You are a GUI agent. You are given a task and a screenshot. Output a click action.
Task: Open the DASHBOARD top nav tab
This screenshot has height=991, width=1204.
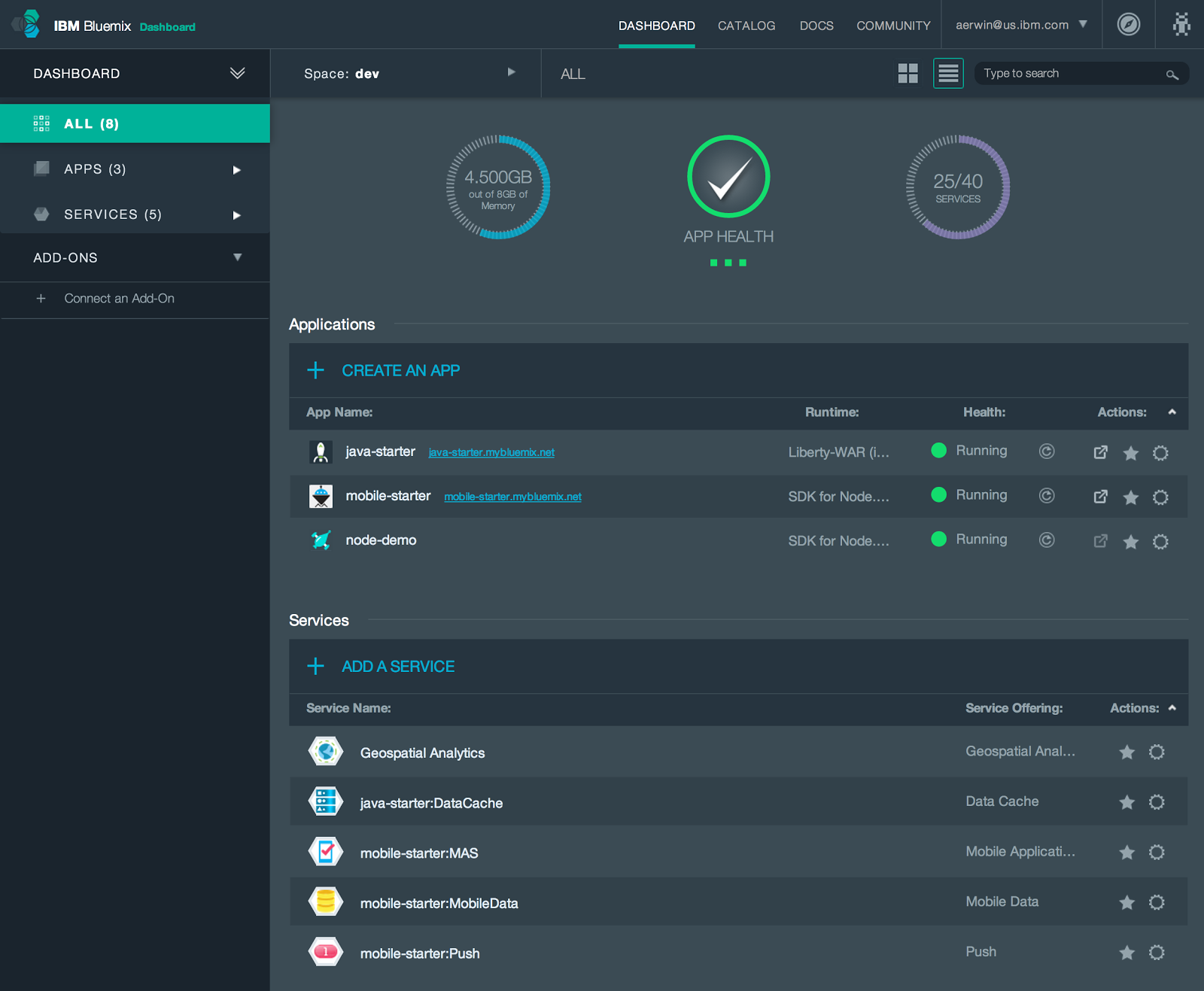656,26
